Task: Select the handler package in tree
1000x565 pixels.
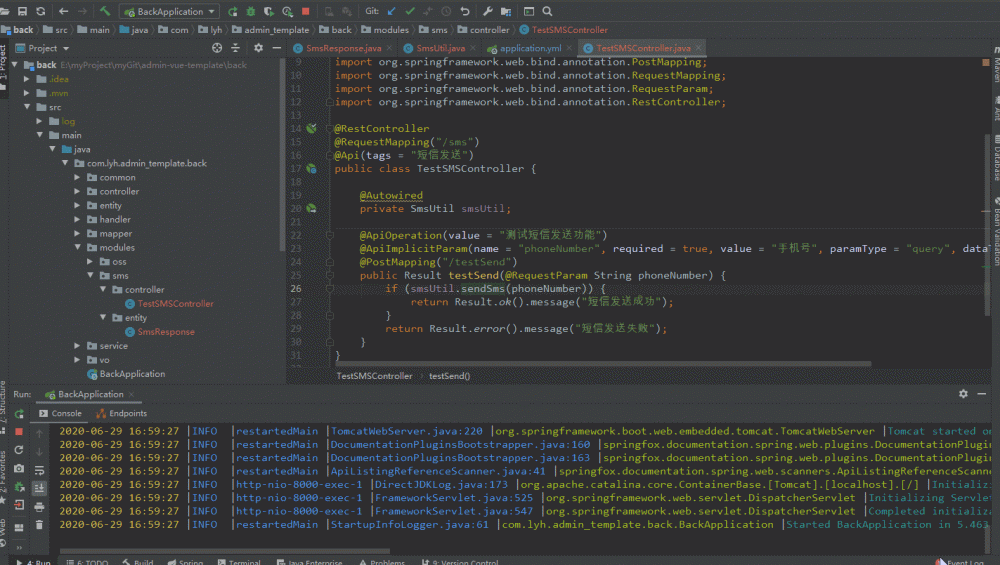Action: point(115,219)
